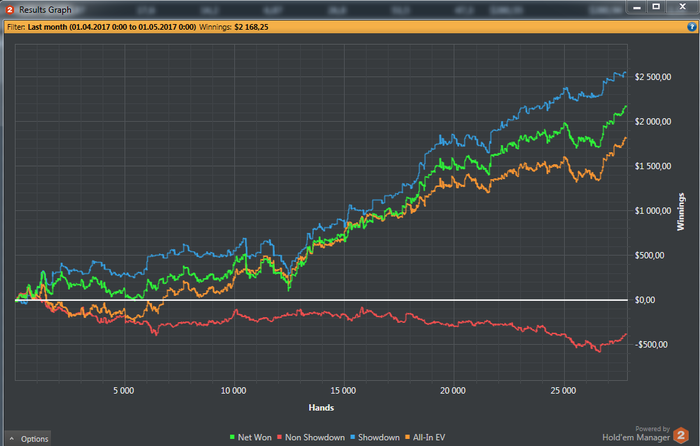700x446 pixels.
Task: Expand the Options panel
Action: pyautogui.click(x=29, y=439)
